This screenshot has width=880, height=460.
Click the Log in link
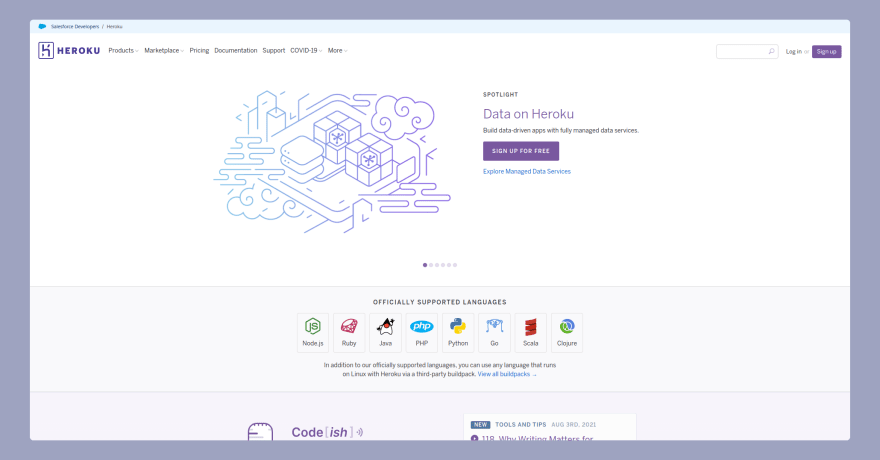point(794,52)
